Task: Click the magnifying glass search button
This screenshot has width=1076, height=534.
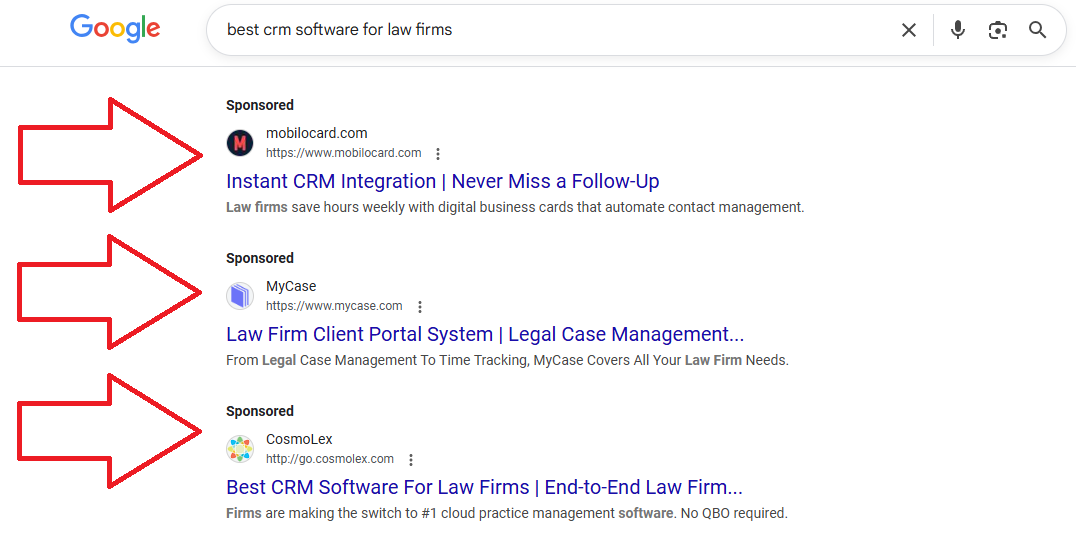Action: pos(1038,30)
